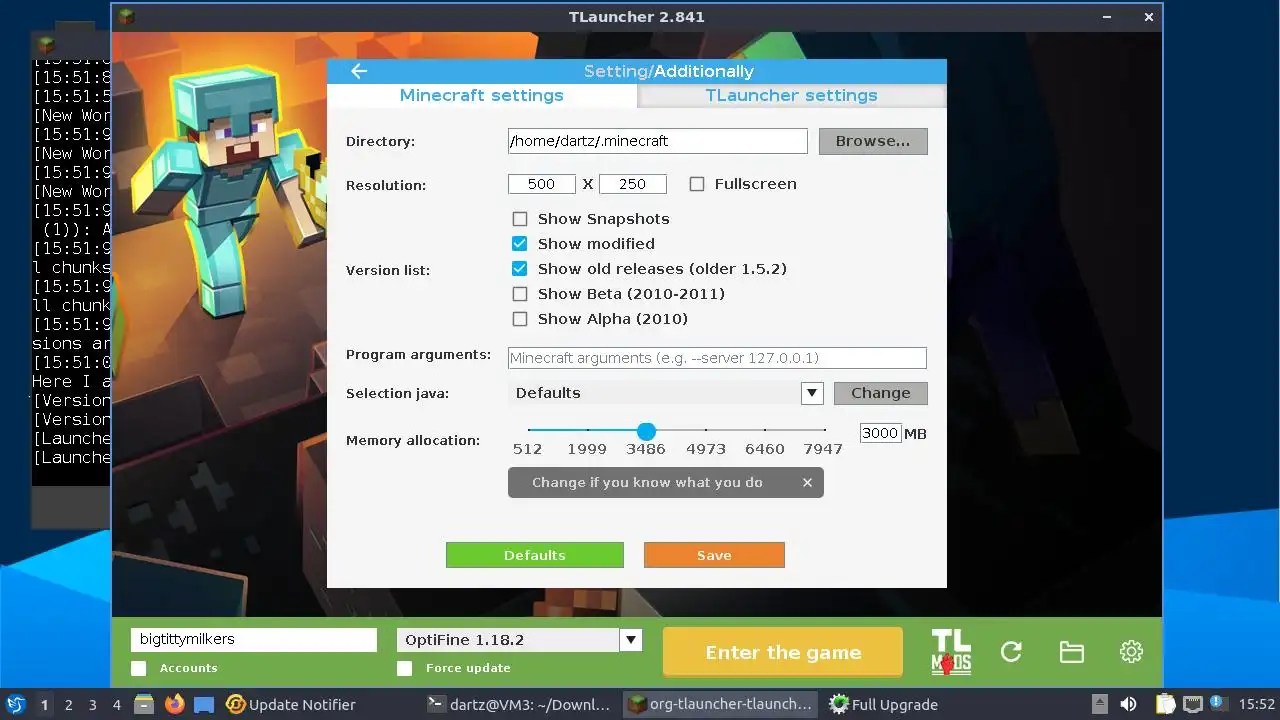The height and width of the screenshot is (720, 1280).
Task: Expand hidden tray items arrow
Action: click(x=1099, y=704)
